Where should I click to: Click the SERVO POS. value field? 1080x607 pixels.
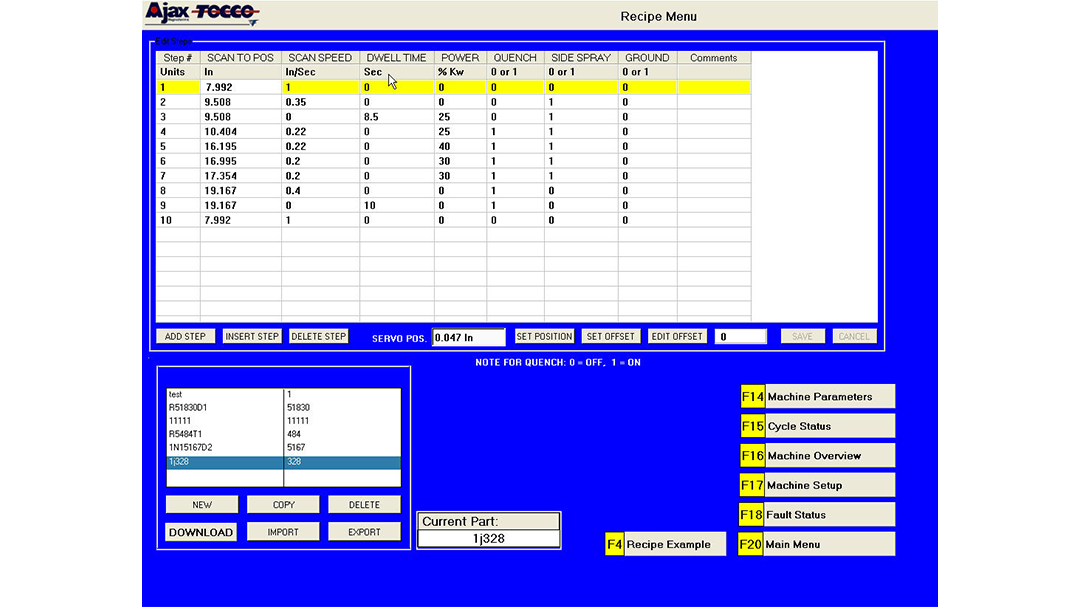click(x=469, y=338)
